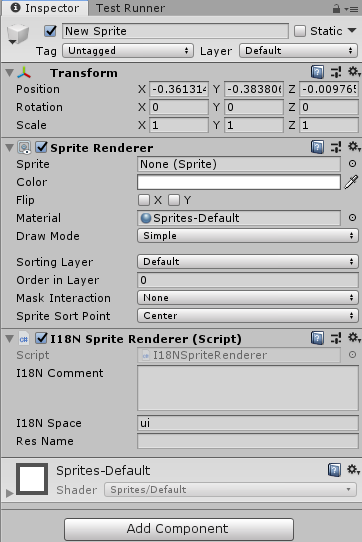Image resolution: width=362 pixels, height=542 pixels.
Task: Click the Sprite Renderer component icon
Action: (24, 148)
